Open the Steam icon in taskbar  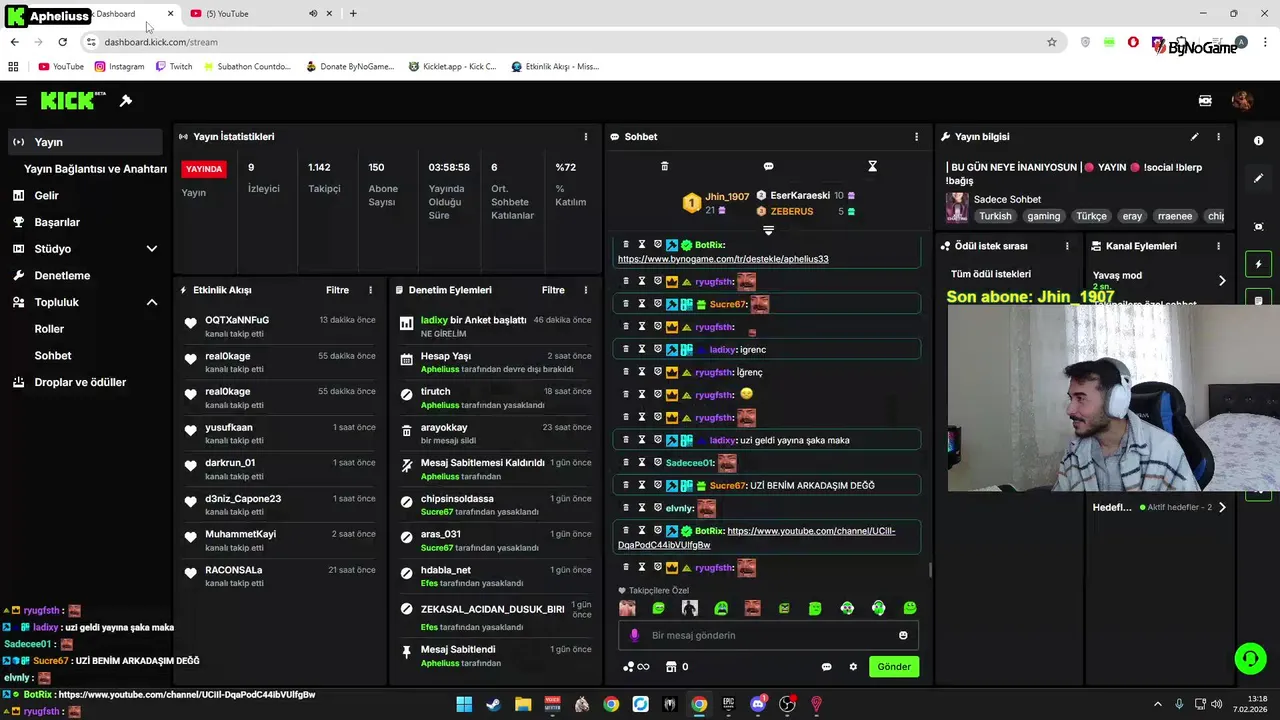(x=493, y=705)
